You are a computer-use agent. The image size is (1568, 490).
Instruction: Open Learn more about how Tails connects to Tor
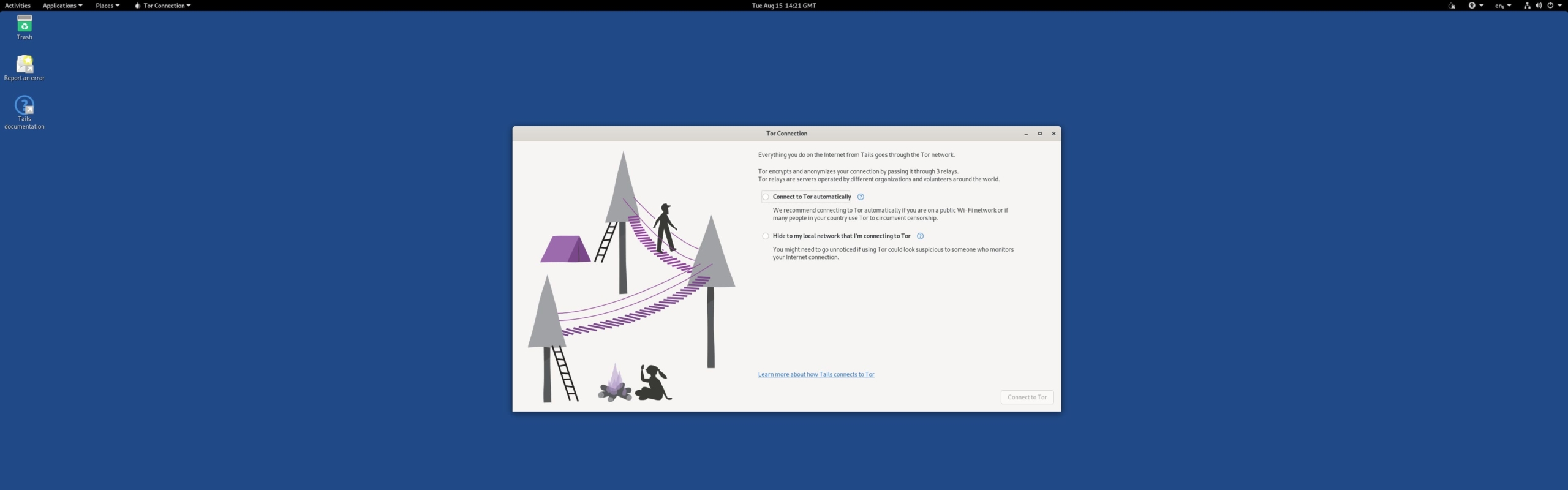pos(816,374)
